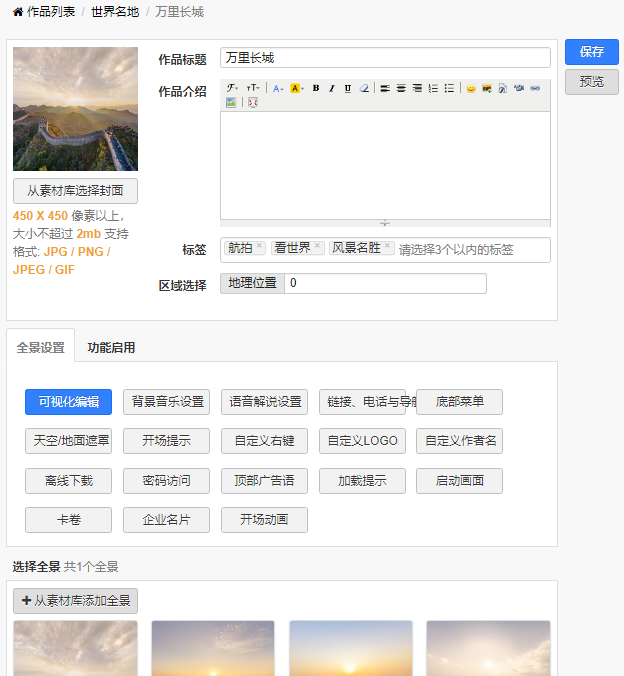624x676 pixels.
Task: Click the tag input field placeholder
Action: [x=456, y=250]
